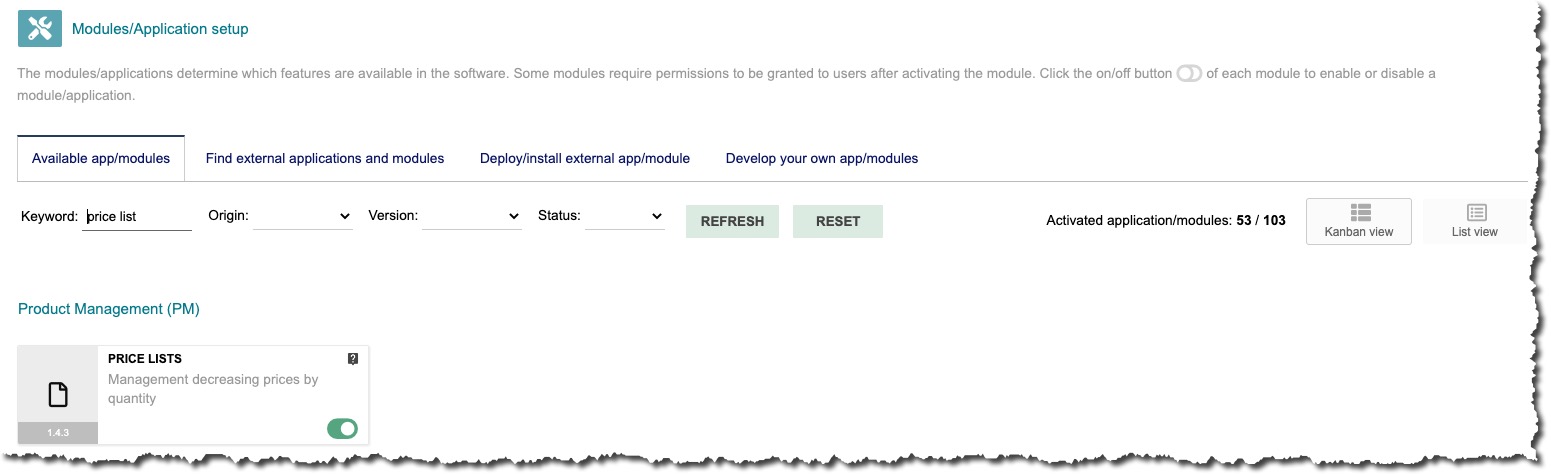1551x474 pixels.
Task: Switch to List view
Action: (x=1475, y=221)
